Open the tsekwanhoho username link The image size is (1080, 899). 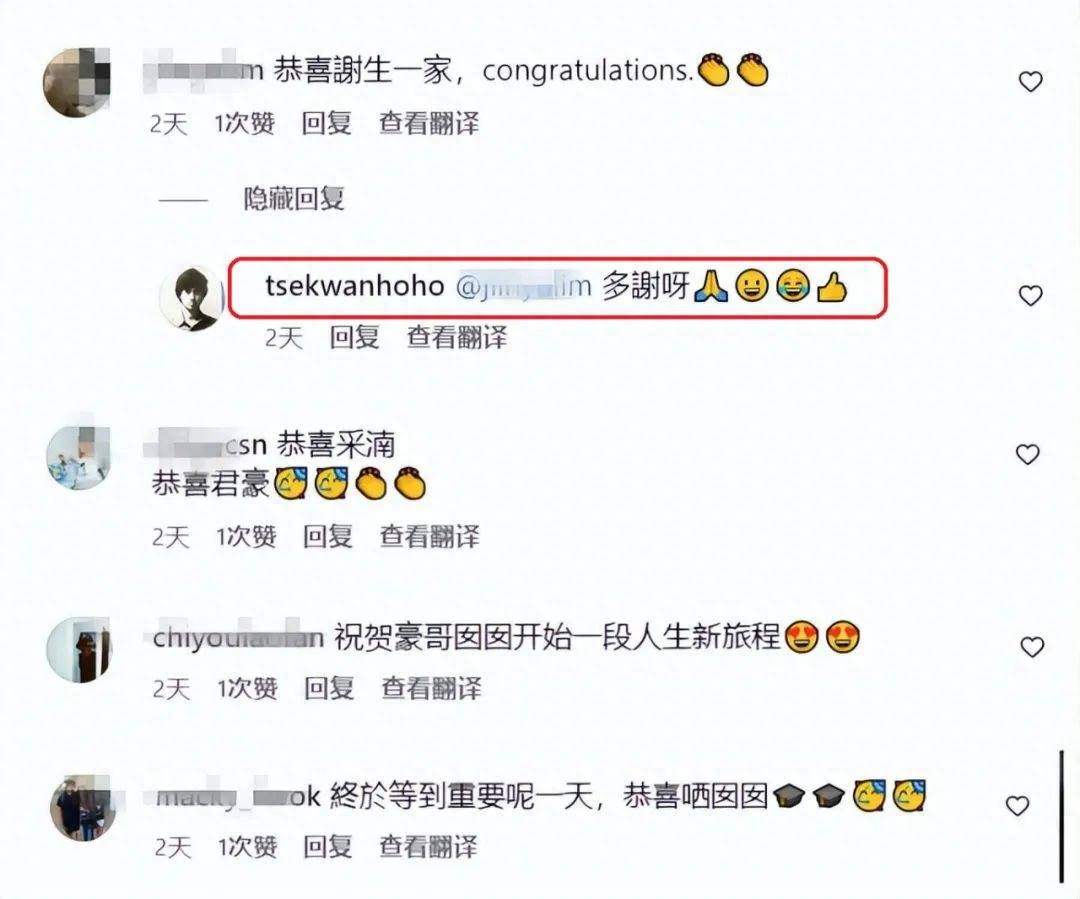tap(355, 286)
